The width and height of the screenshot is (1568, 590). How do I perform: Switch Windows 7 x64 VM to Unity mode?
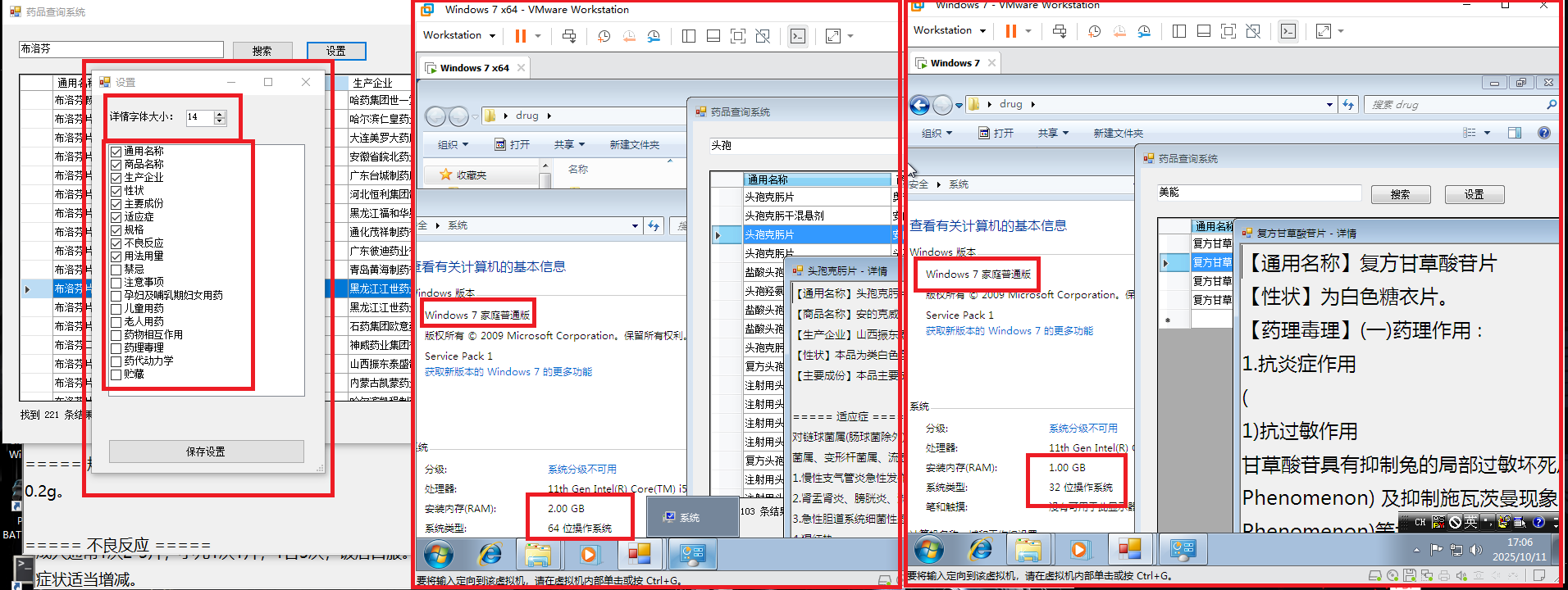click(763, 36)
